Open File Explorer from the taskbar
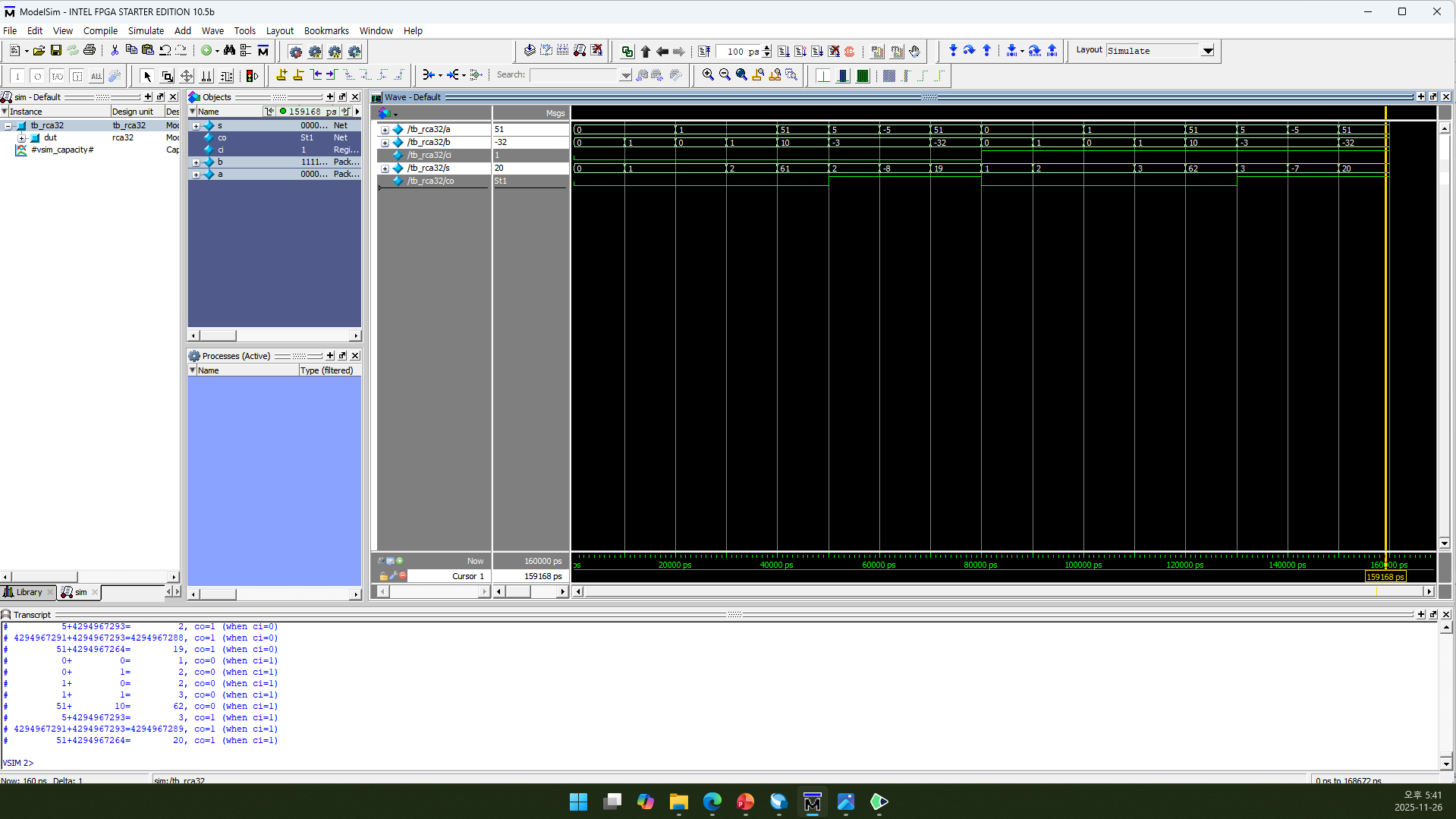This screenshot has width=1456, height=819. (678, 802)
